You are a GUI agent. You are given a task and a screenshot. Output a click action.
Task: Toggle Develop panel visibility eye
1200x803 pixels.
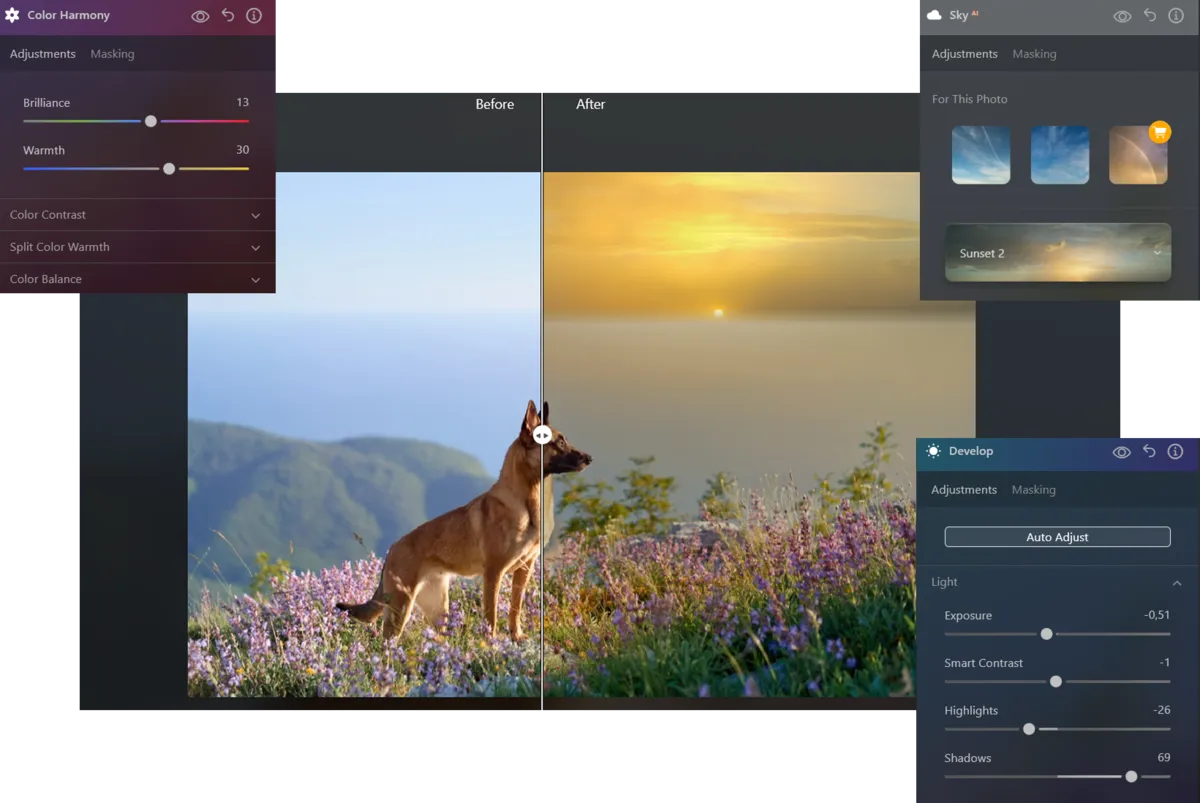[1121, 451]
